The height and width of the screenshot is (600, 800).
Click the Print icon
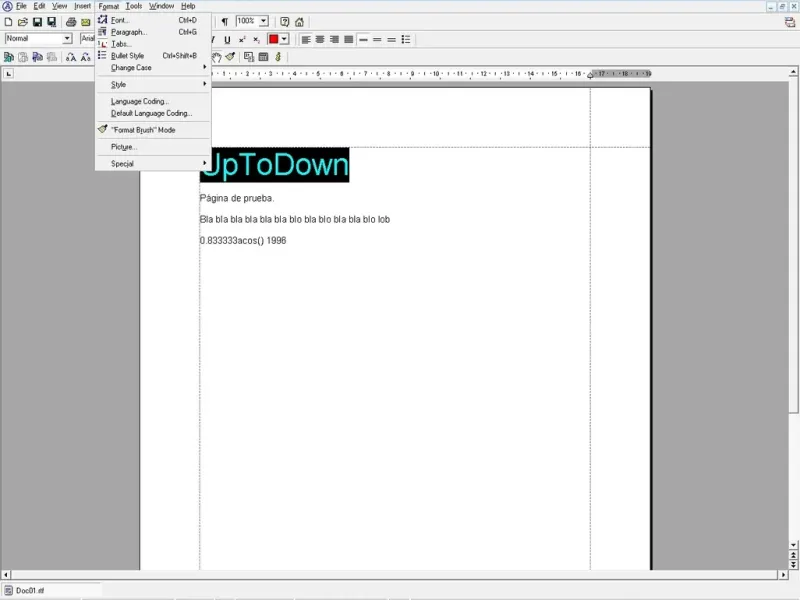point(71,22)
